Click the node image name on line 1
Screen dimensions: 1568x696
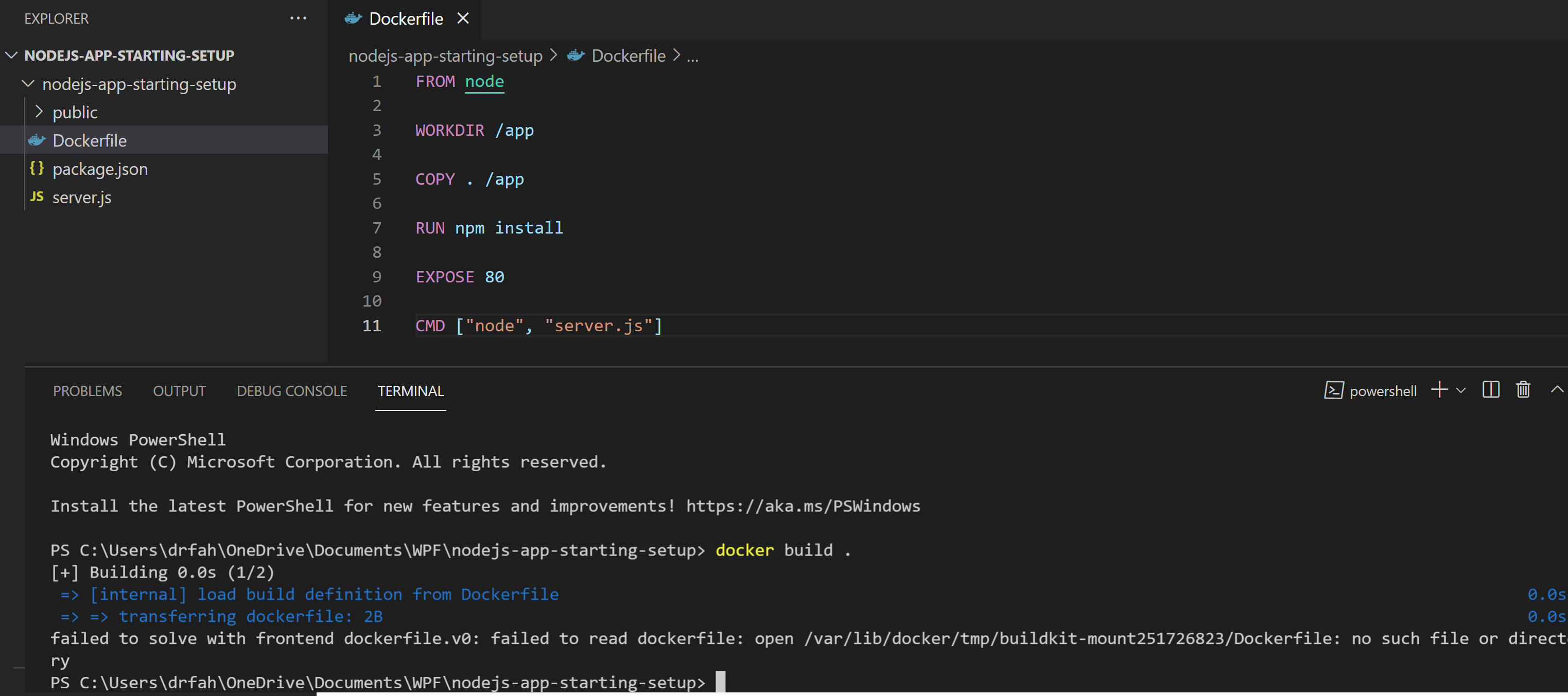coord(484,81)
